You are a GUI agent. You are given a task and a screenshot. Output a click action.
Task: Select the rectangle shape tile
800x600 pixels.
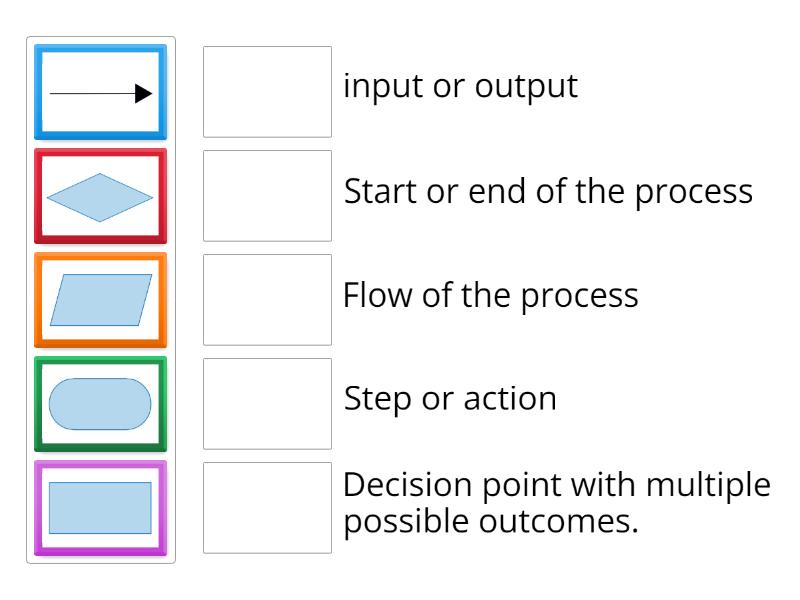(x=100, y=508)
